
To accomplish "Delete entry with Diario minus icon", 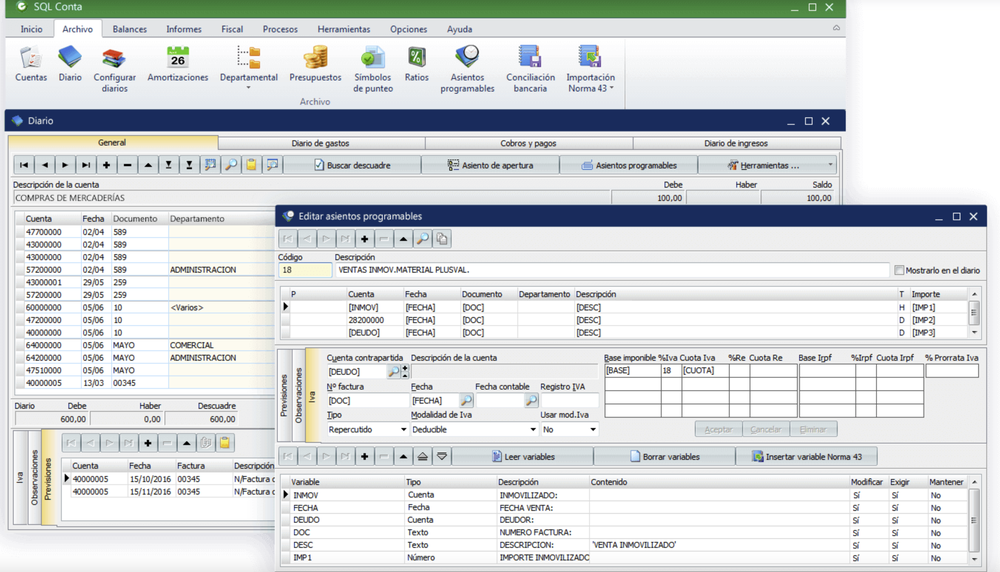I will (x=127, y=165).
